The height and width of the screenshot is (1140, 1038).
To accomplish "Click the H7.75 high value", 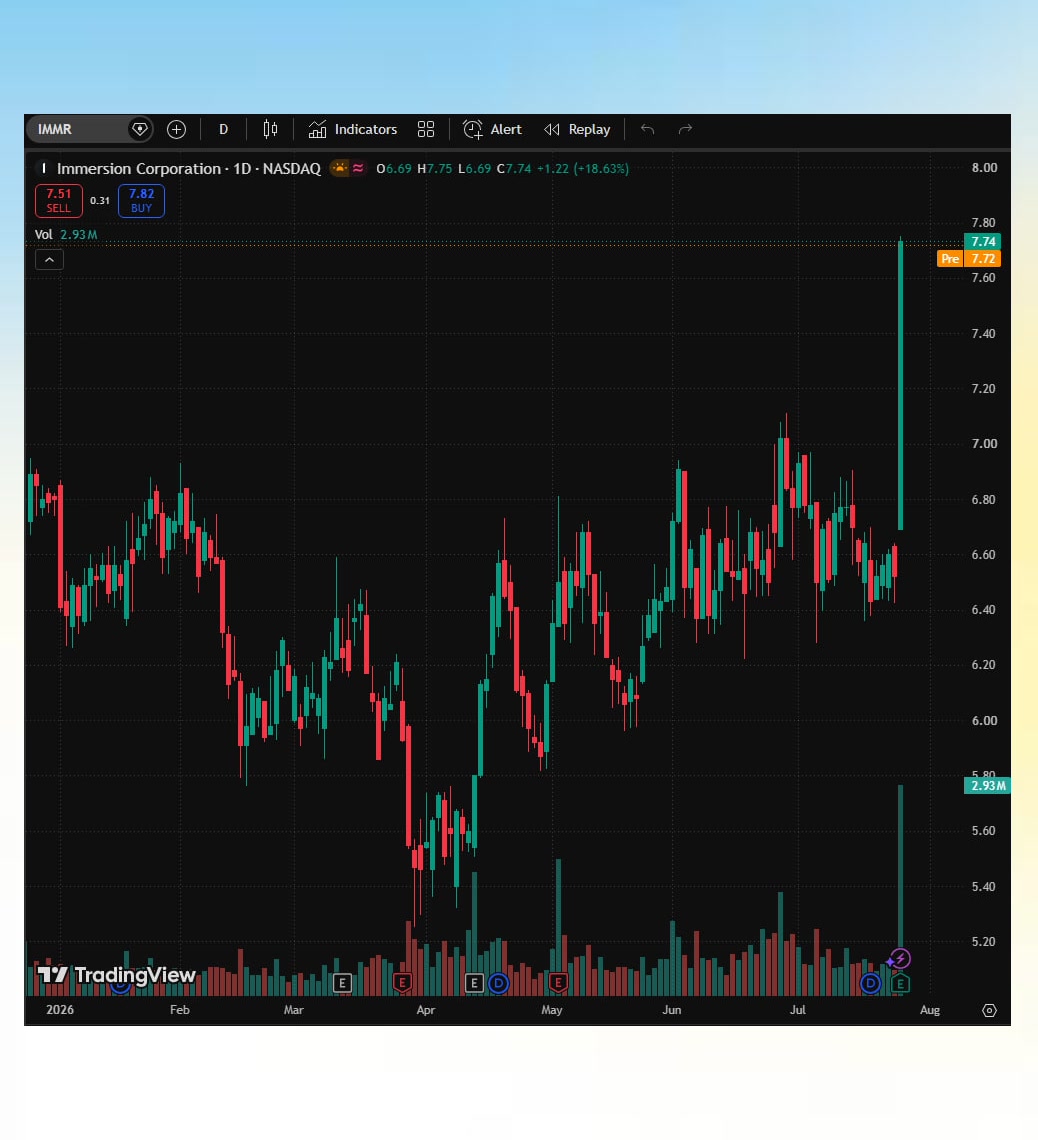I will (435, 169).
